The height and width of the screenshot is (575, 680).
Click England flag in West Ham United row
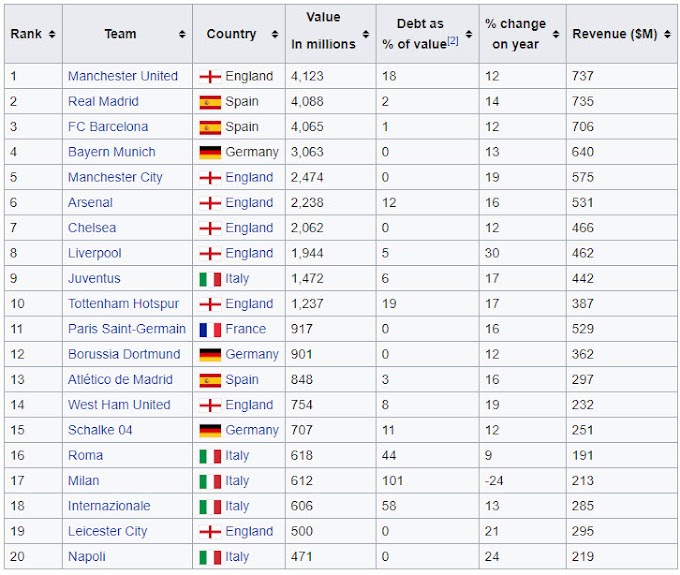click(210, 405)
